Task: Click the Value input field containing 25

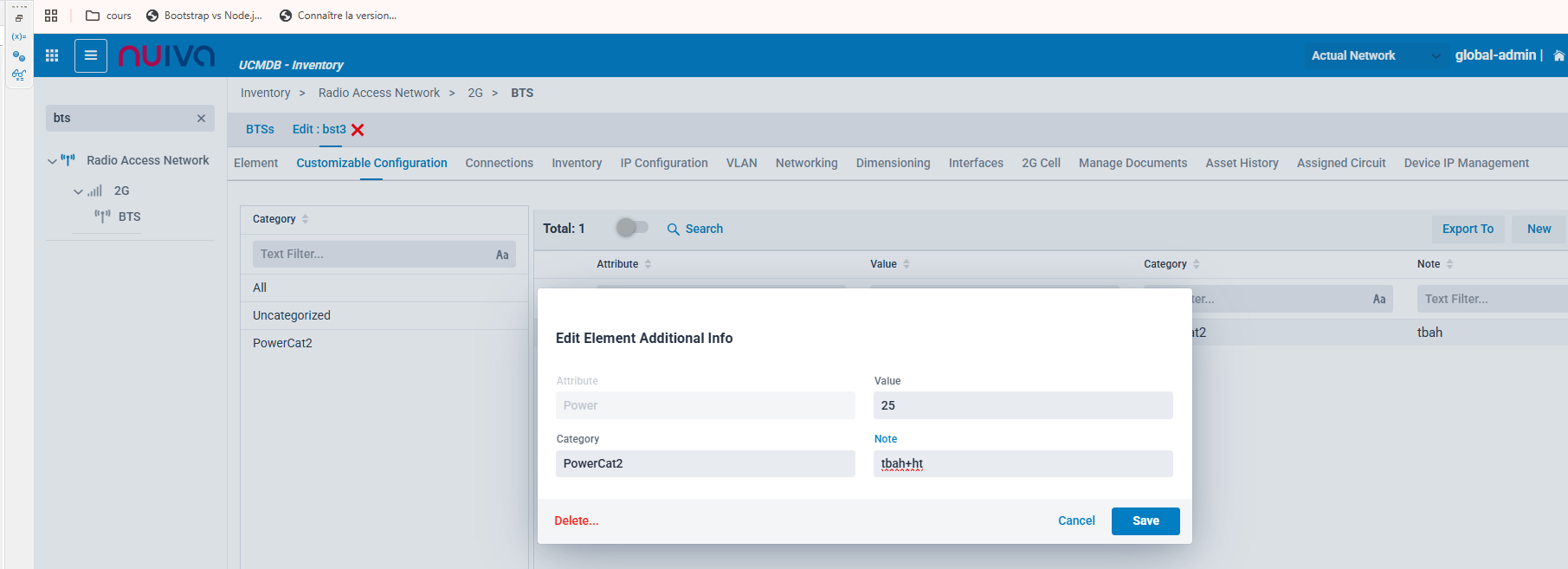Action: tap(1023, 405)
